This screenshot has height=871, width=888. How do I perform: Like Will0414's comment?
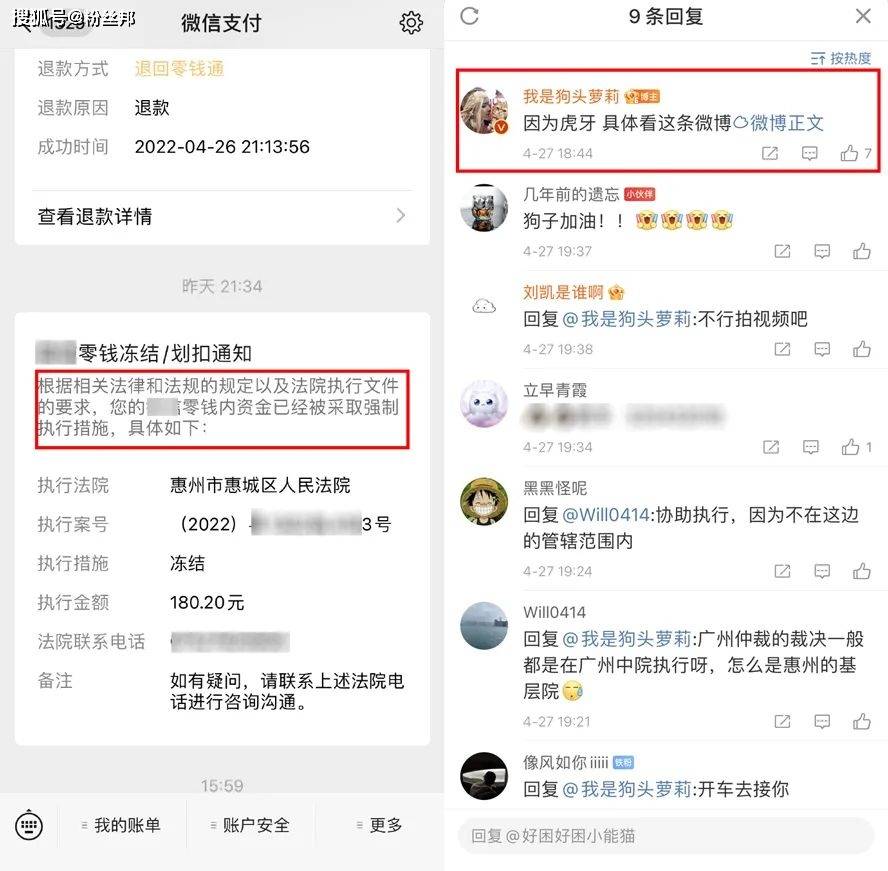[861, 721]
